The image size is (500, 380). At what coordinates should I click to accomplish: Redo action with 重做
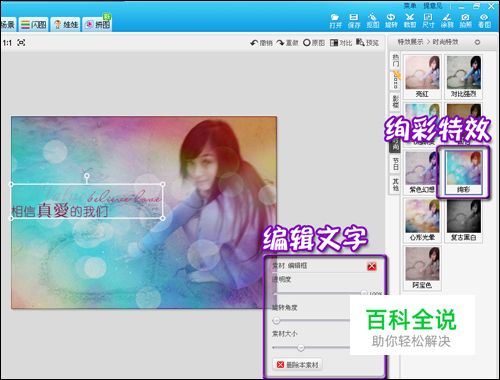[x=287, y=43]
